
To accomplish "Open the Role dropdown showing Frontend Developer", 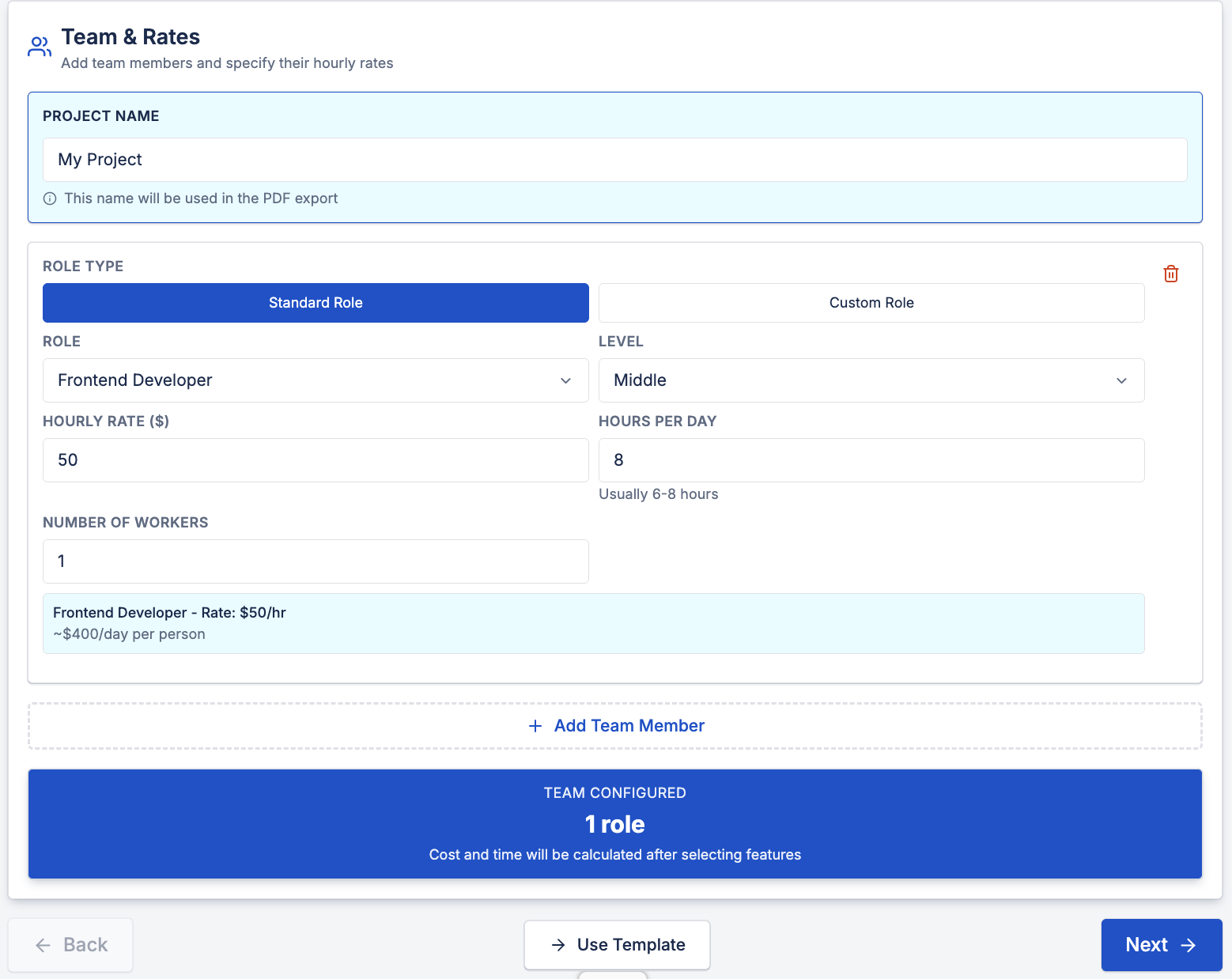I will point(316,380).
